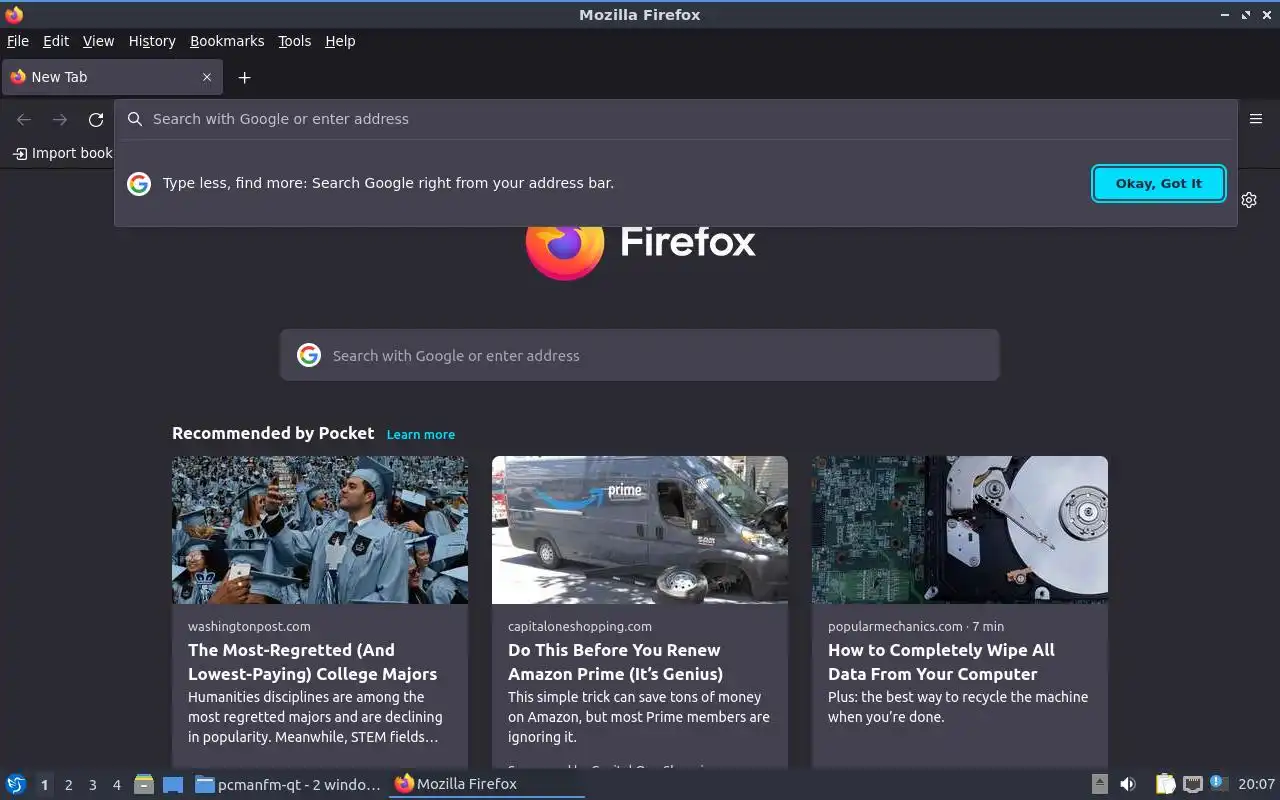Open The Most-Regretted College Majors article title
The image size is (1280, 800).
pyautogui.click(x=313, y=662)
